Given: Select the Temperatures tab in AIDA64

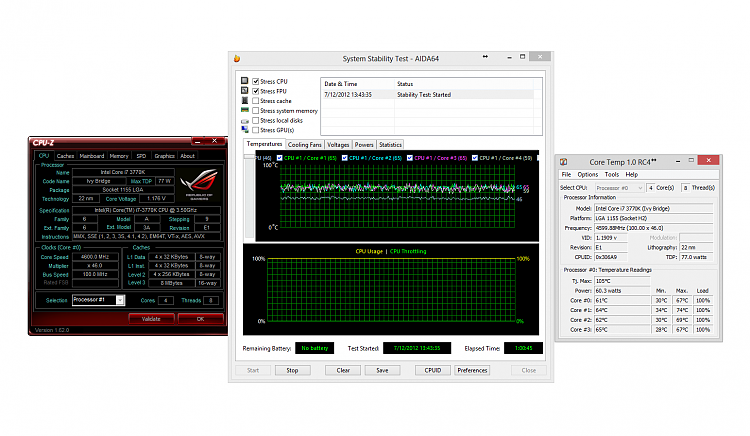Looking at the screenshot, I should [x=264, y=144].
